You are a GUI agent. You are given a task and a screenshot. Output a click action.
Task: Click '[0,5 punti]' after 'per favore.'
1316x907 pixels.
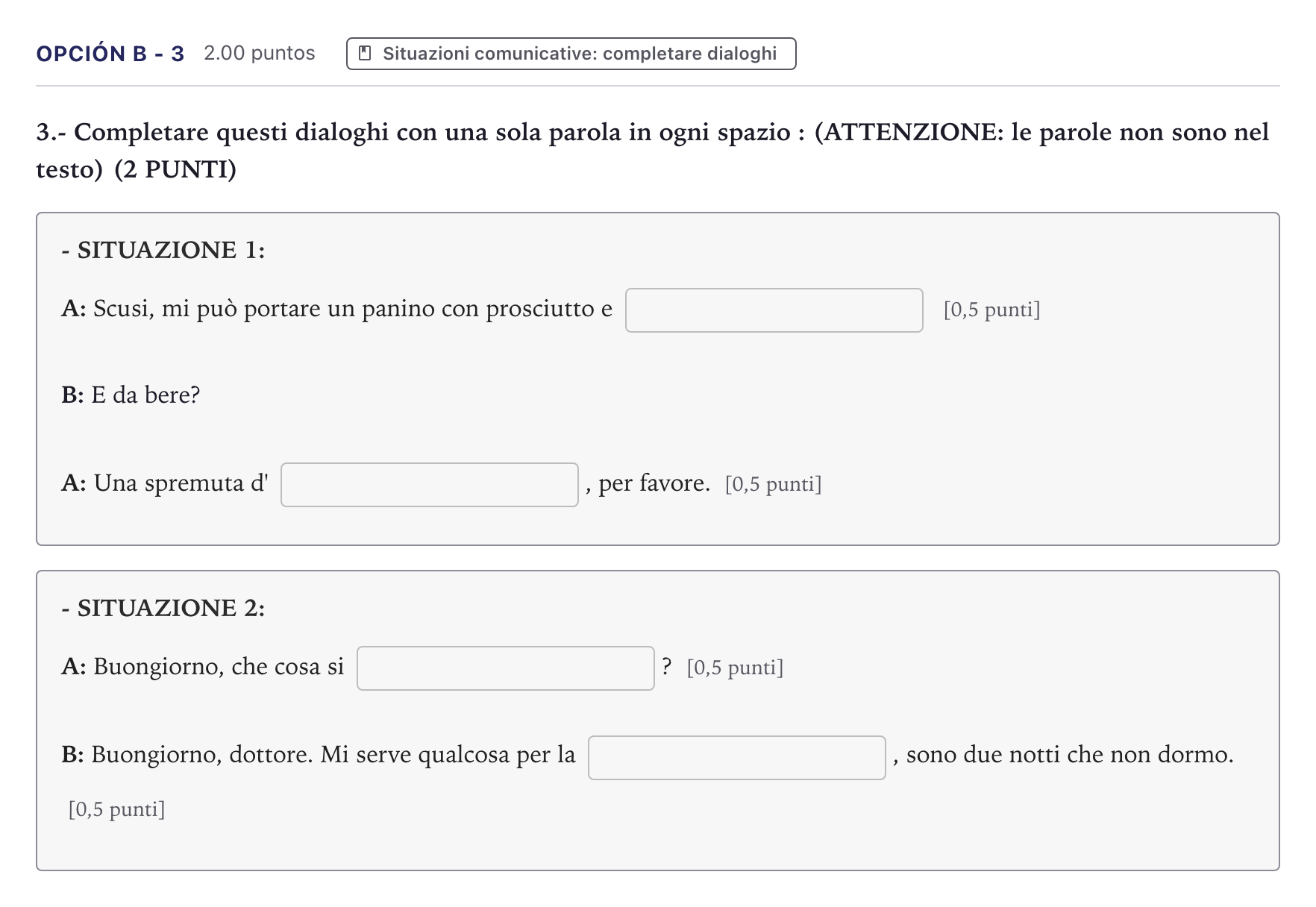(x=773, y=484)
